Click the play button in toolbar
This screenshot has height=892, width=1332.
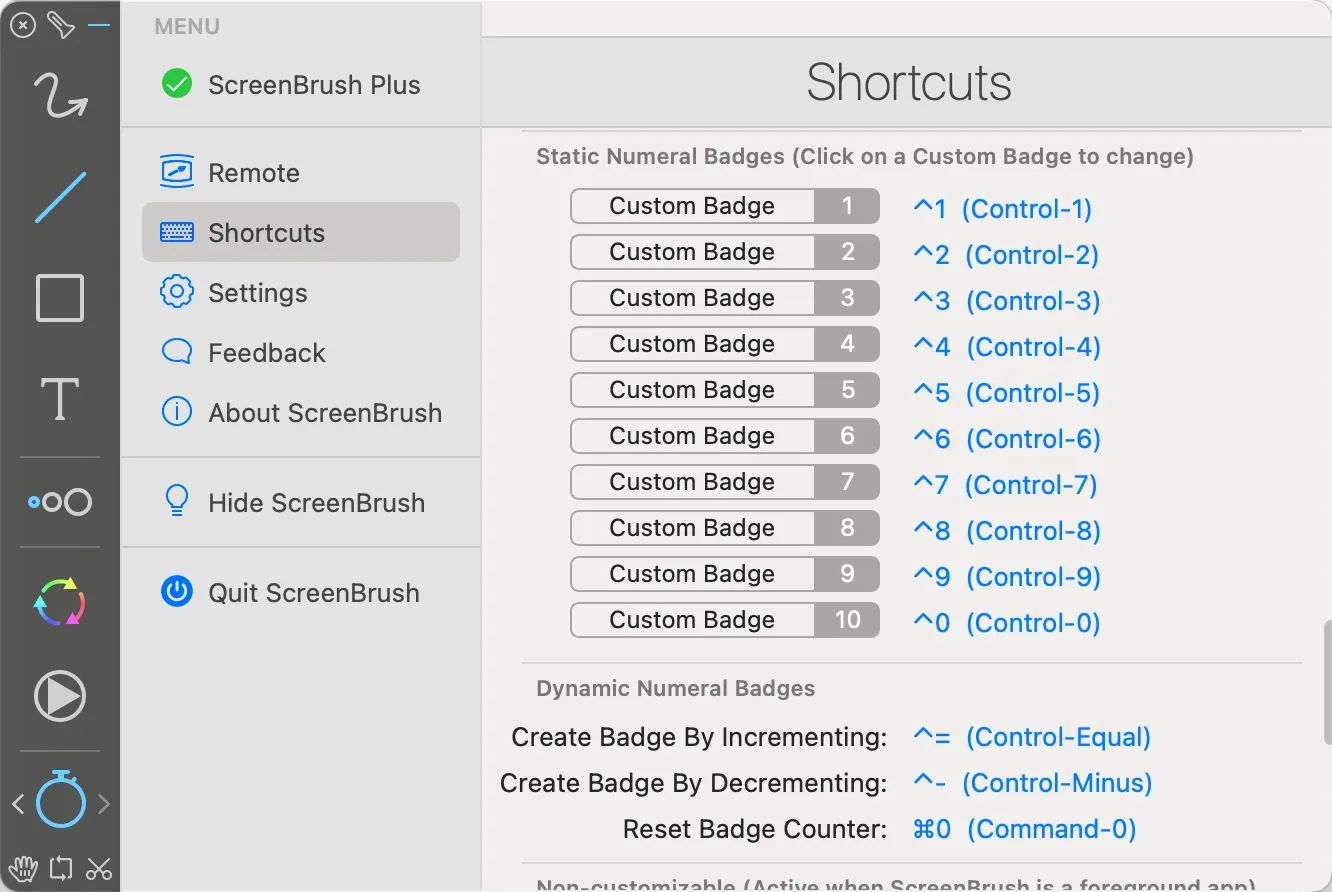(60, 696)
